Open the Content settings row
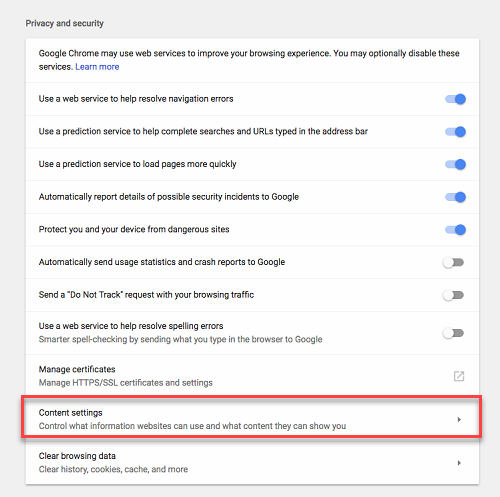Viewport: 500px width, 497px height. pos(252,417)
